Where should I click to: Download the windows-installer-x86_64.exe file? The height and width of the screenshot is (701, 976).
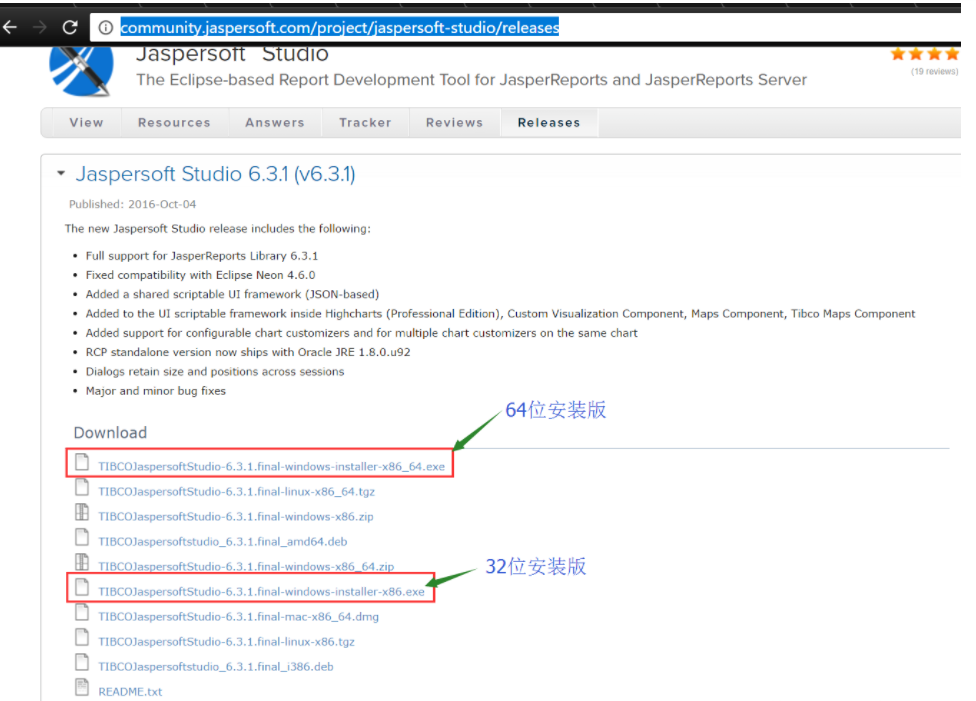click(x=271, y=466)
